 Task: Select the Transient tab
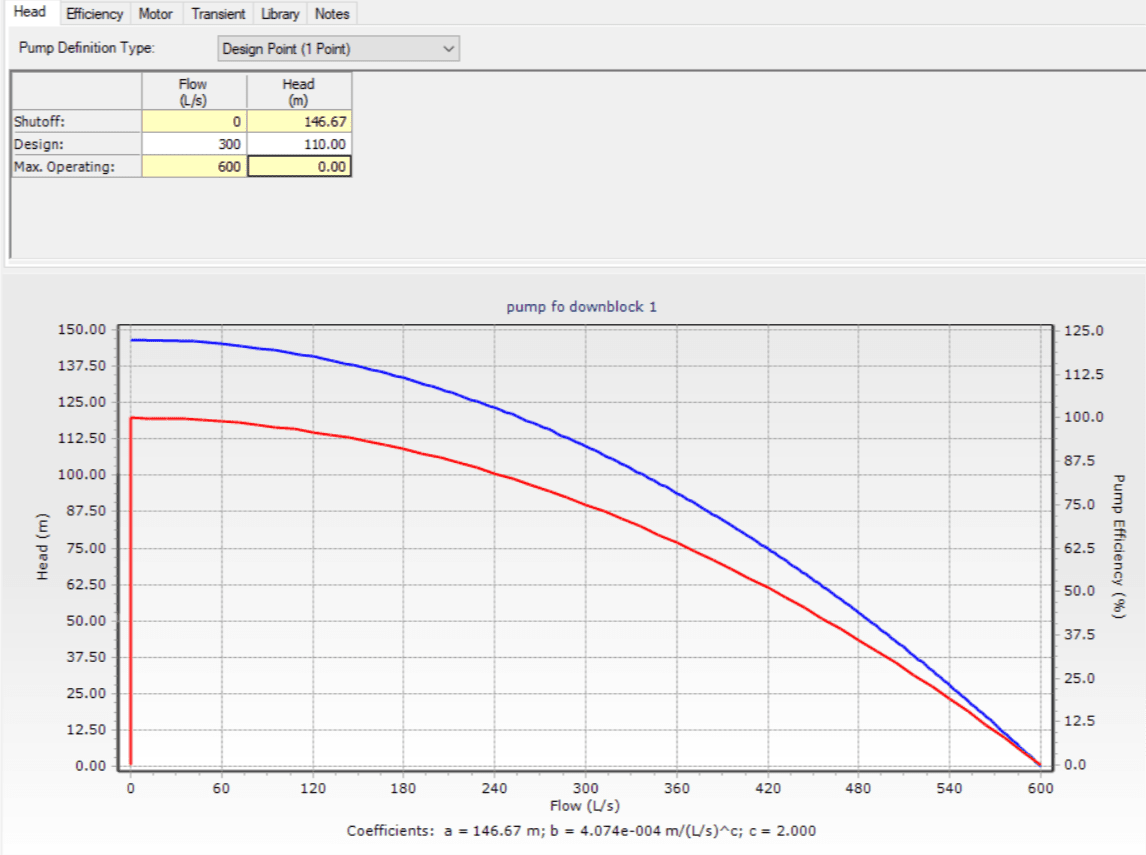coord(218,14)
